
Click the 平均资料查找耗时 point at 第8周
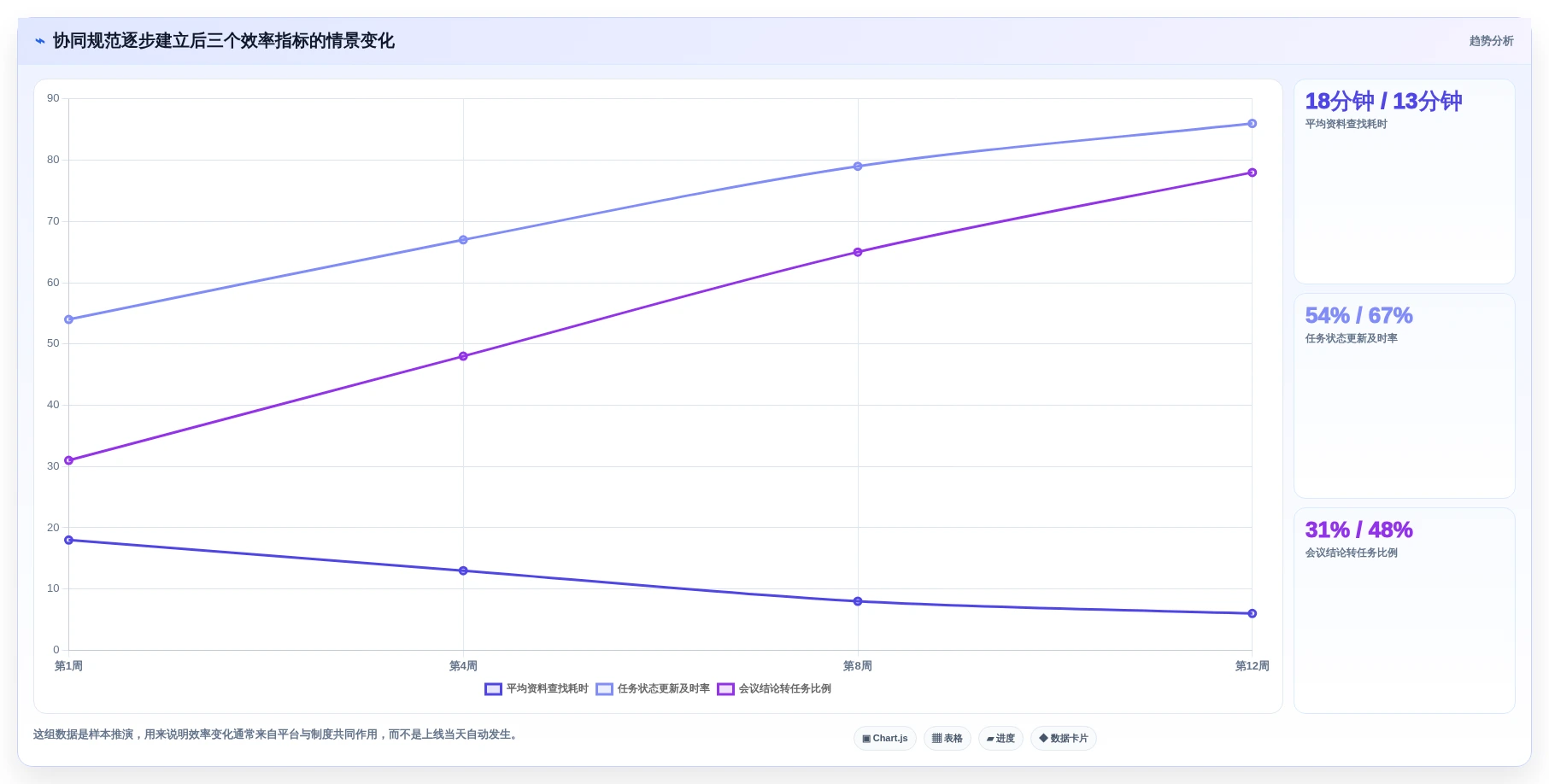858,601
